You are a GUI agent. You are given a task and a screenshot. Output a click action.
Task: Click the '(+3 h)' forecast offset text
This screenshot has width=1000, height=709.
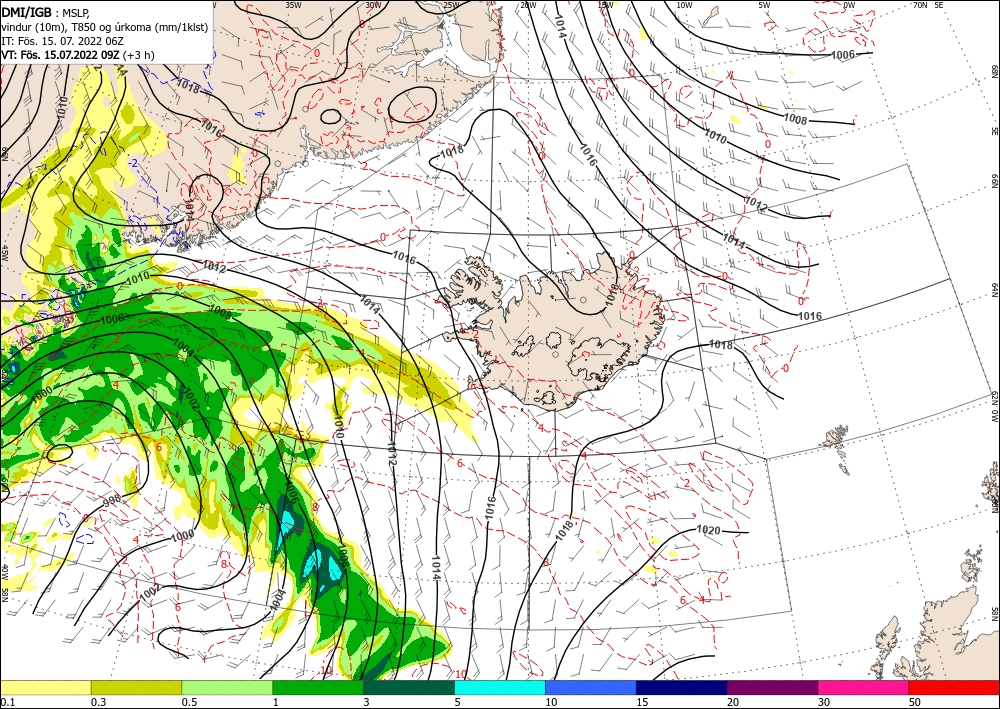138,55
